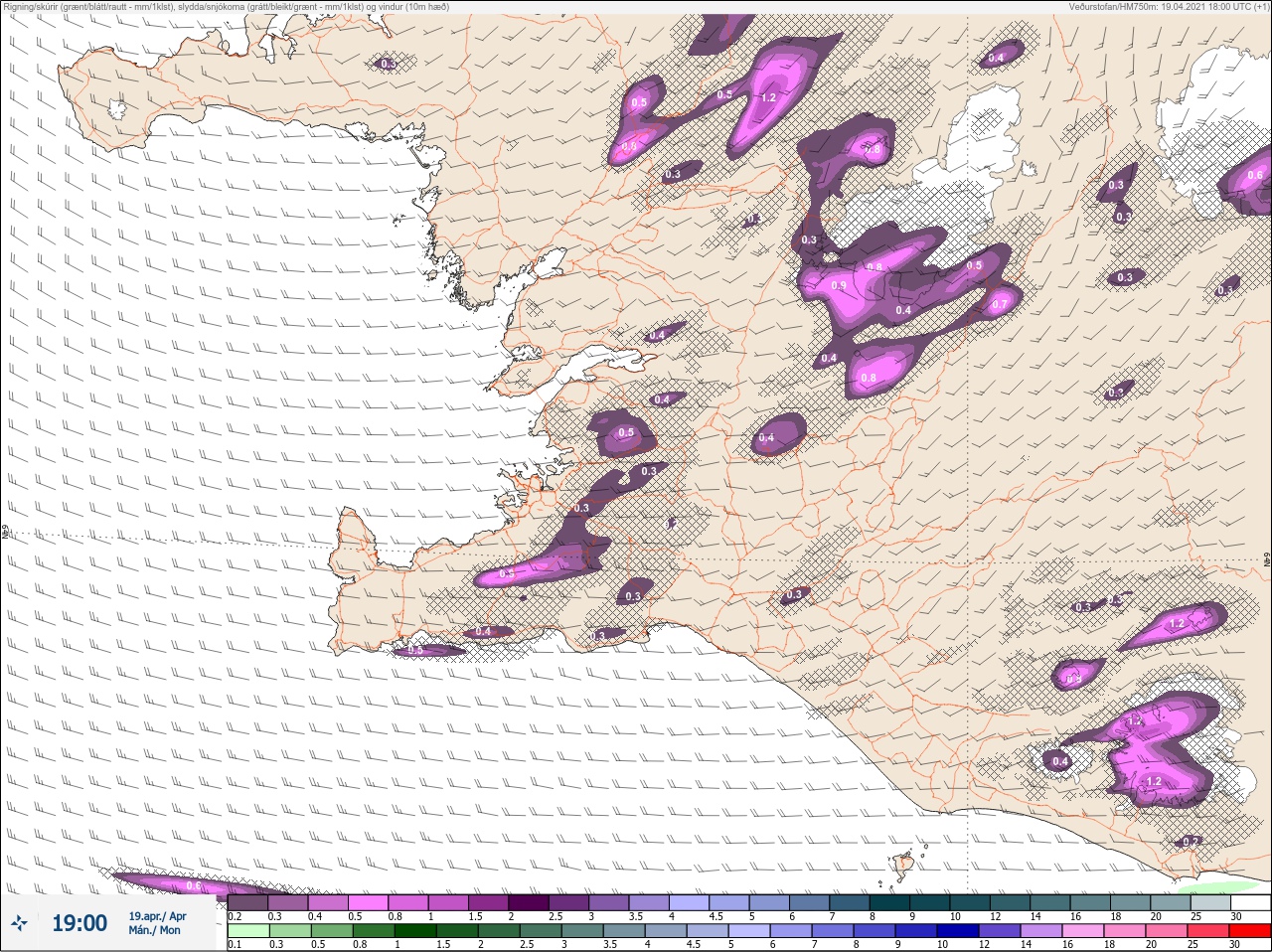Click the Veðurstofan compass logo icon
This screenshot has height=952, width=1272.
click(20, 924)
